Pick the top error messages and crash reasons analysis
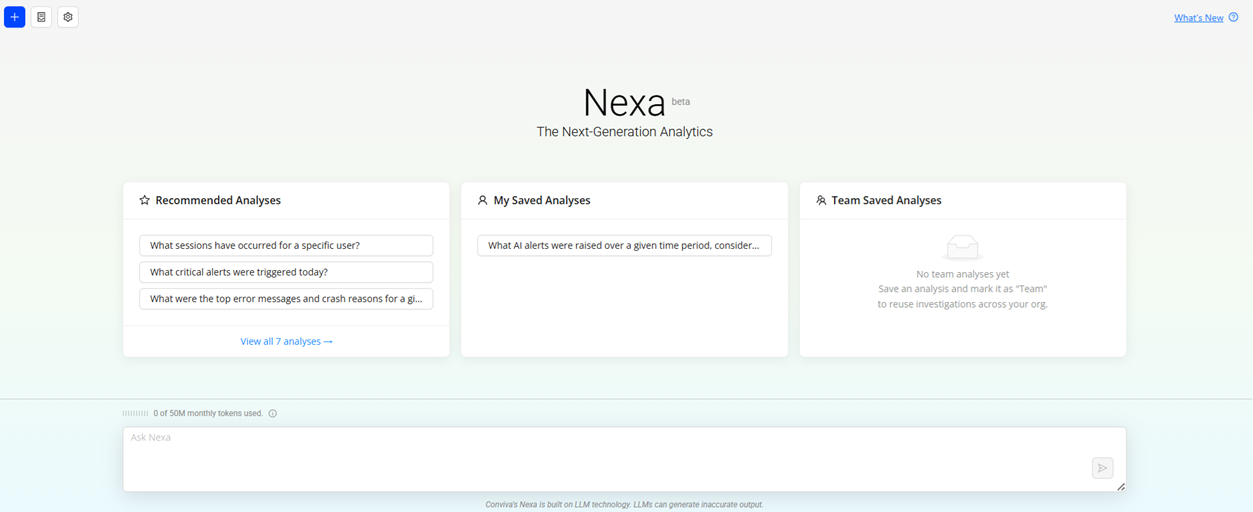 click(286, 298)
